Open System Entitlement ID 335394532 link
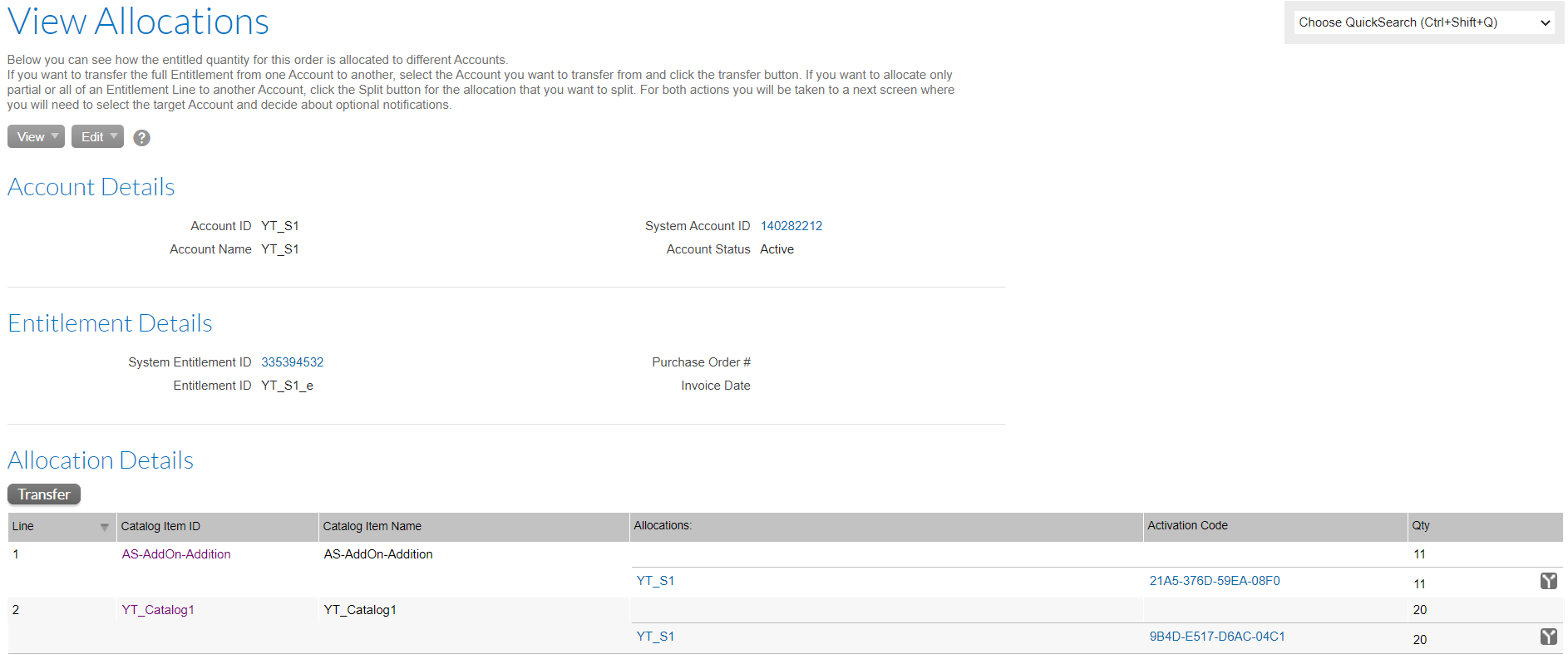The height and width of the screenshot is (659, 1568). point(293,362)
